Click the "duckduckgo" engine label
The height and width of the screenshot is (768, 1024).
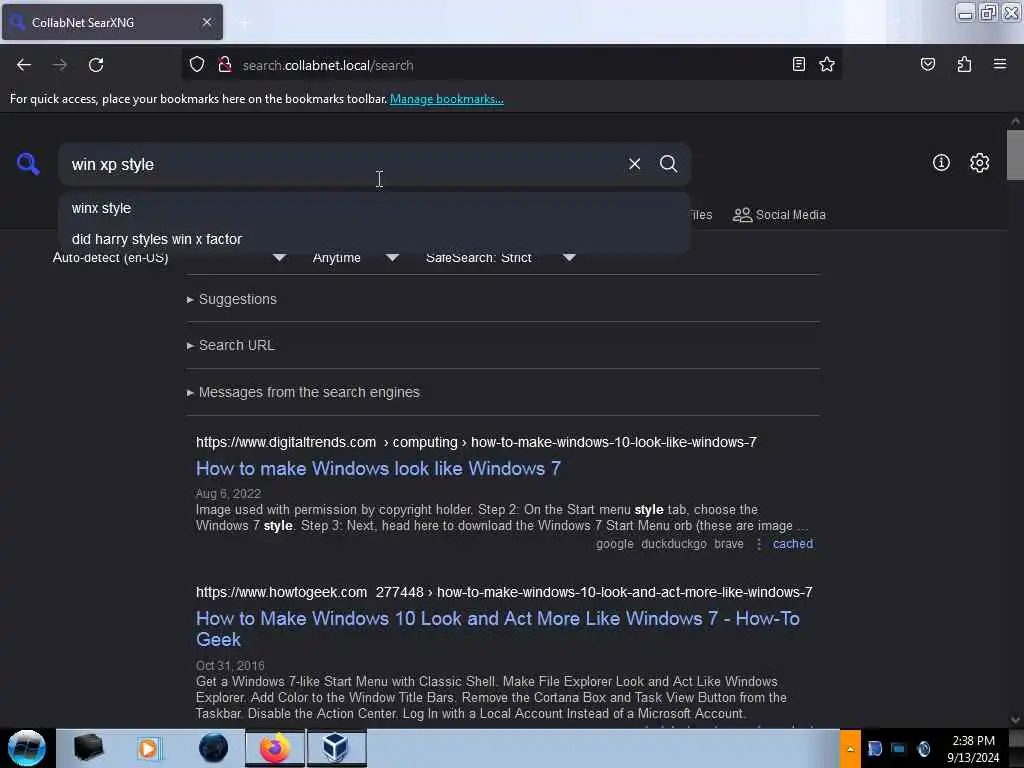click(673, 543)
